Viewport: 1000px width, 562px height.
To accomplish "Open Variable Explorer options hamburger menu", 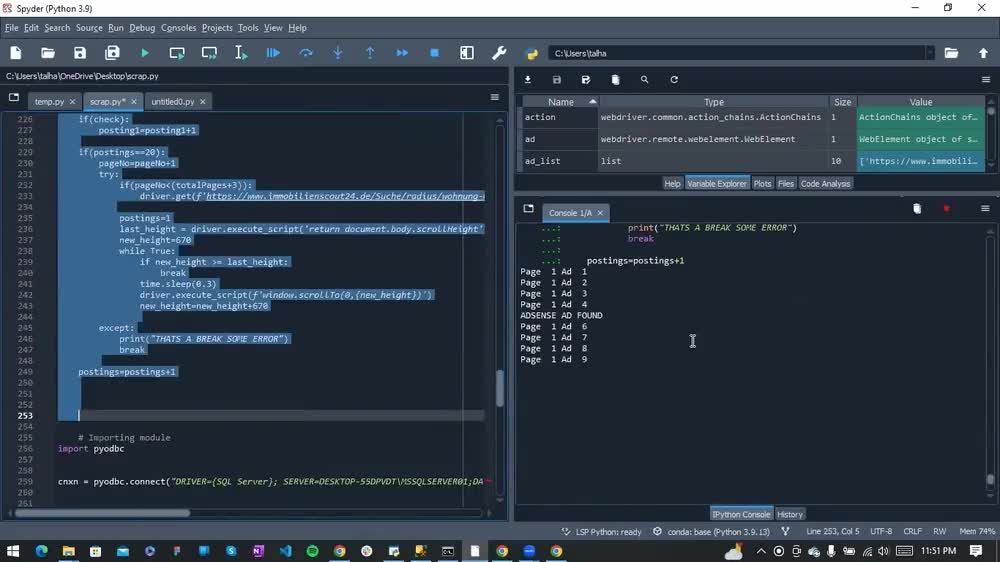I will pyautogui.click(x=985, y=80).
